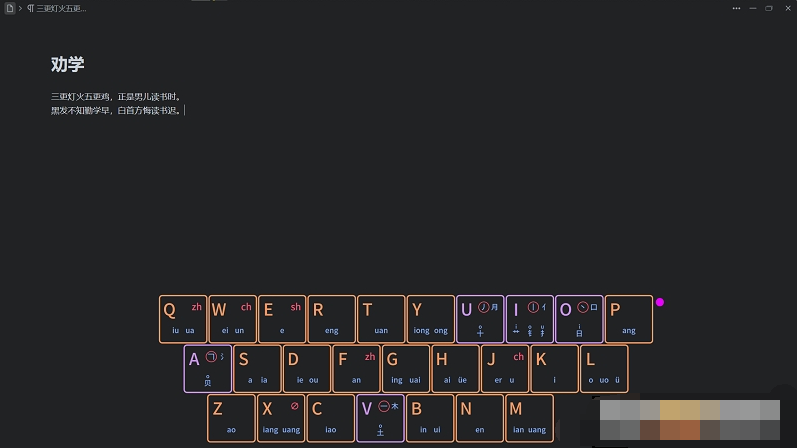Tap the U key with 月 radical
This screenshot has width=797, height=448.
(480, 319)
